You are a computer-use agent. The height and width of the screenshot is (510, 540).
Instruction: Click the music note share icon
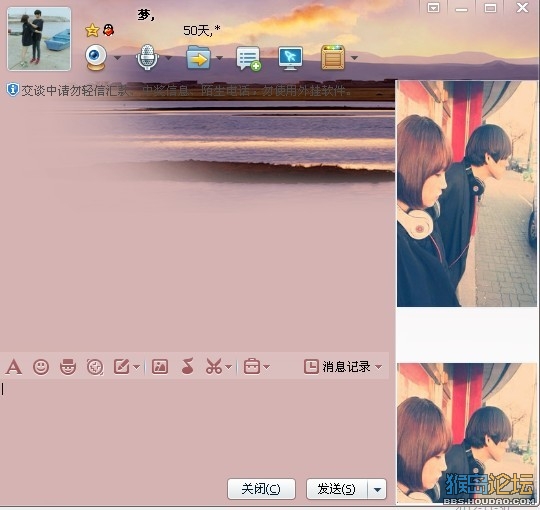click(x=187, y=366)
